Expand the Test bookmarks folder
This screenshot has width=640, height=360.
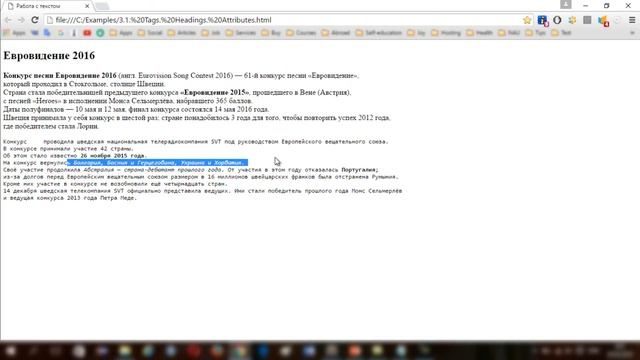561,33
